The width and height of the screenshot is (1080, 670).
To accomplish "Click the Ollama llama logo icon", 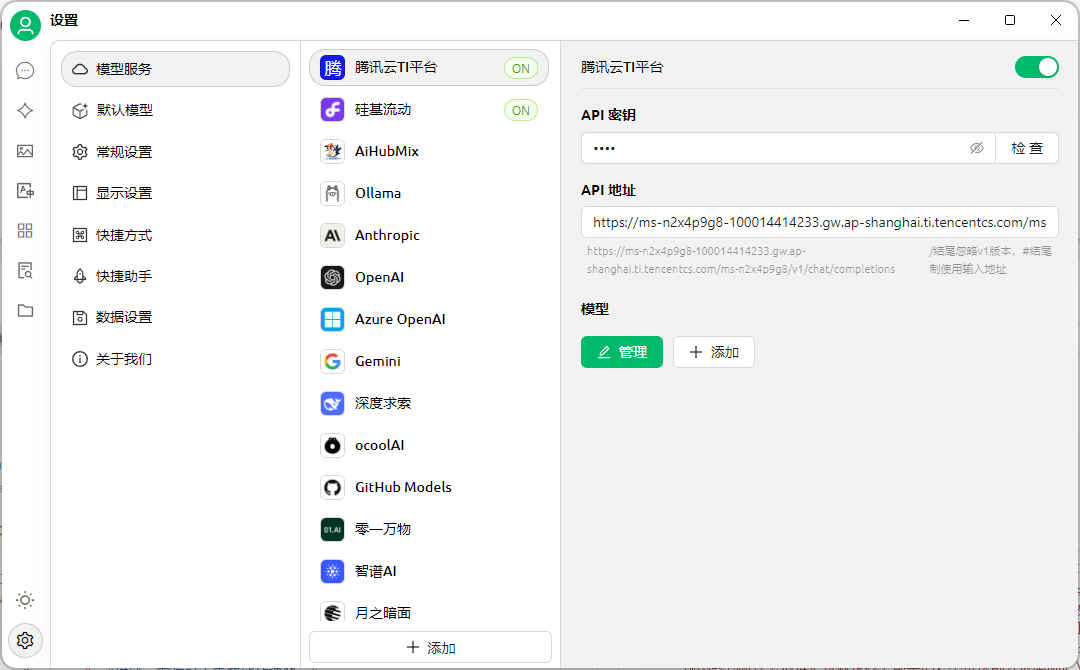I will (333, 193).
